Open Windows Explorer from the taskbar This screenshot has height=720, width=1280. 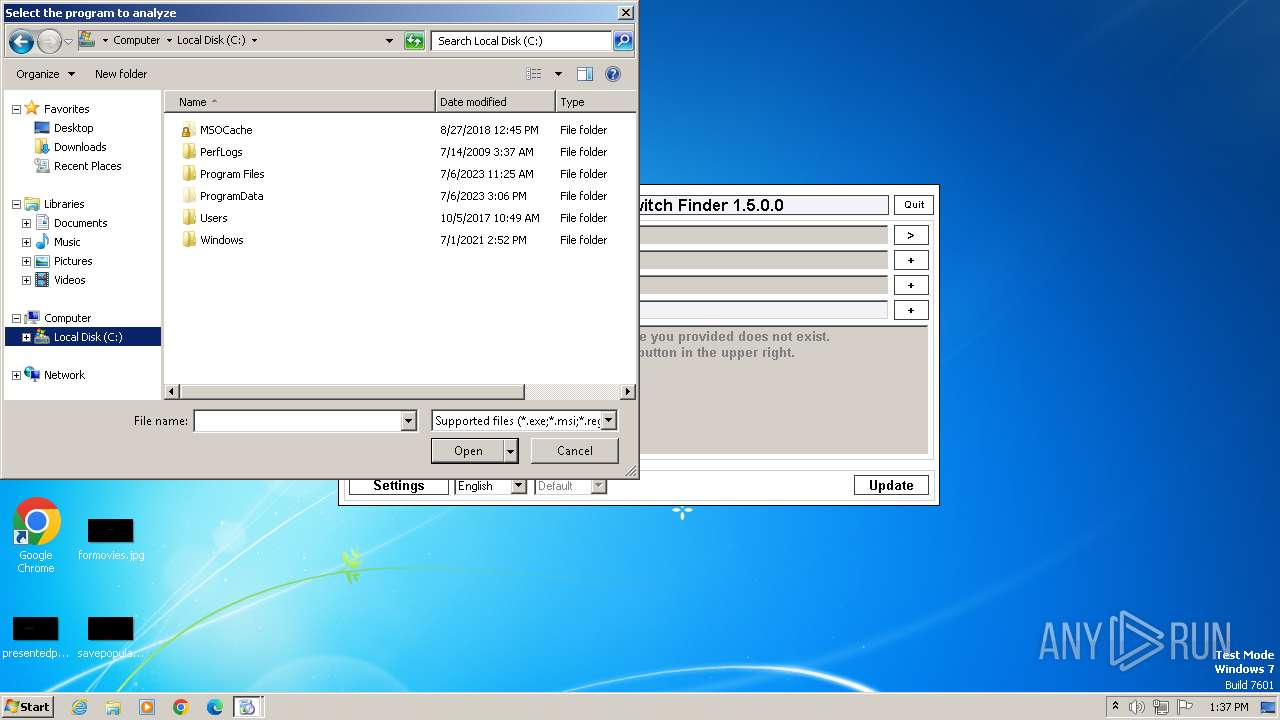(113, 707)
